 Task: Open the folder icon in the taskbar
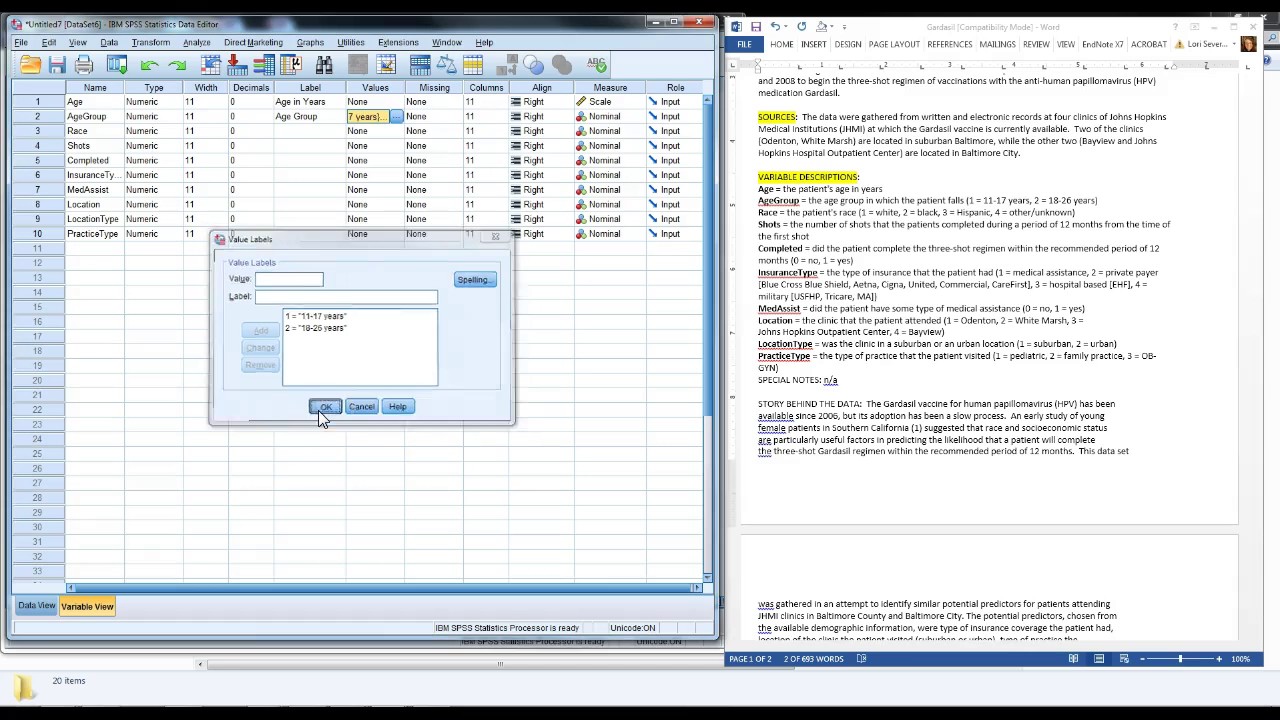pos(24,687)
